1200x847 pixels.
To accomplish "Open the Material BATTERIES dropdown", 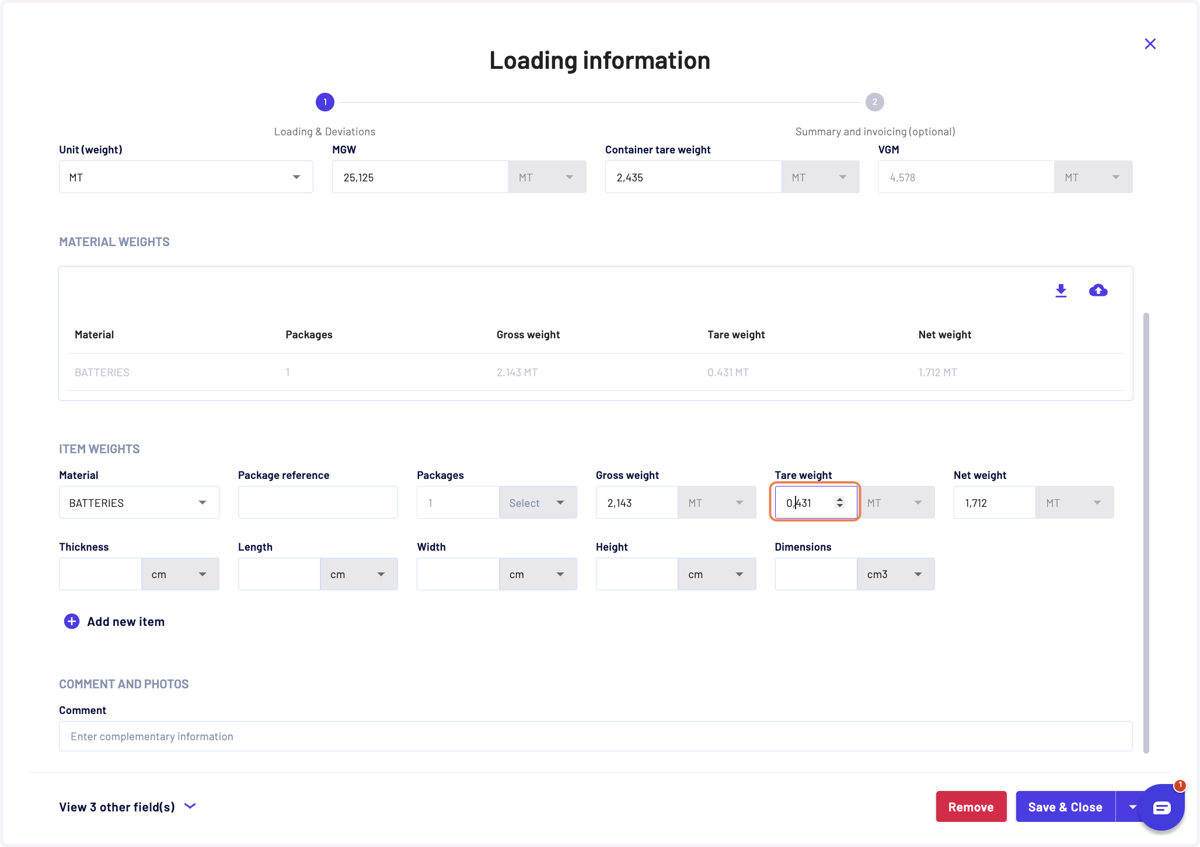I will pyautogui.click(x=139, y=503).
